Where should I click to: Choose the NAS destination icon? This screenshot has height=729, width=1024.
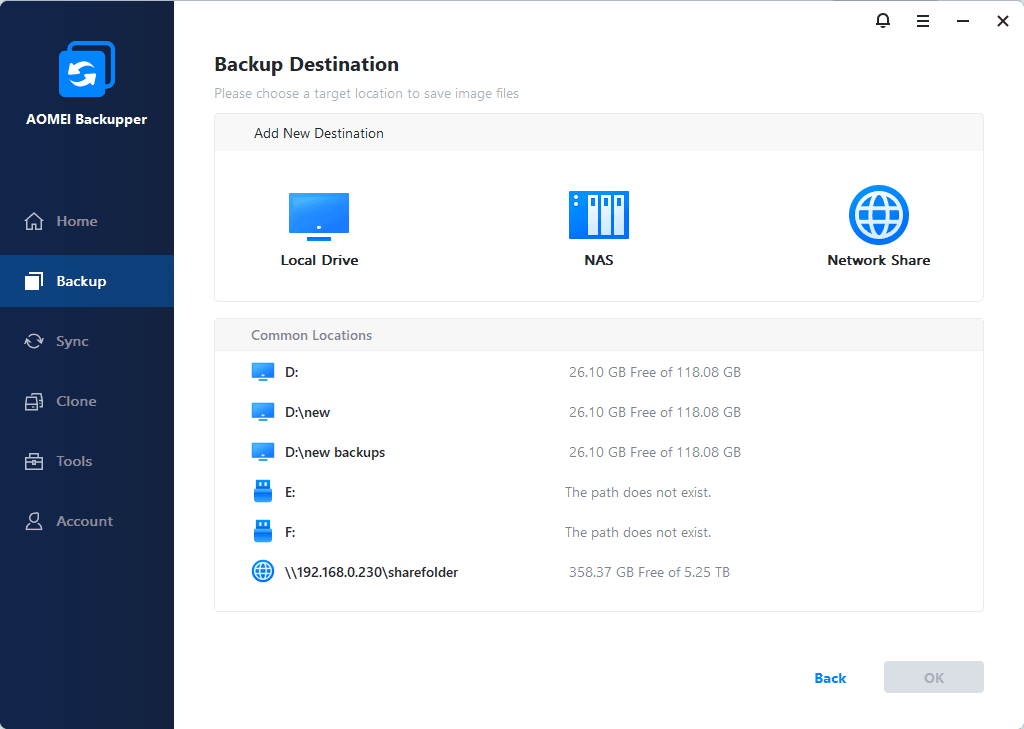point(598,215)
